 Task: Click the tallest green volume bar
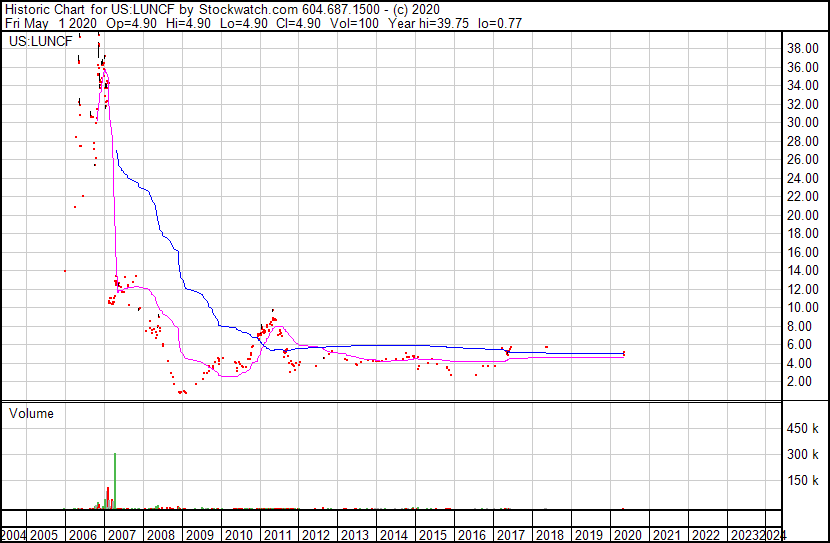[115, 480]
